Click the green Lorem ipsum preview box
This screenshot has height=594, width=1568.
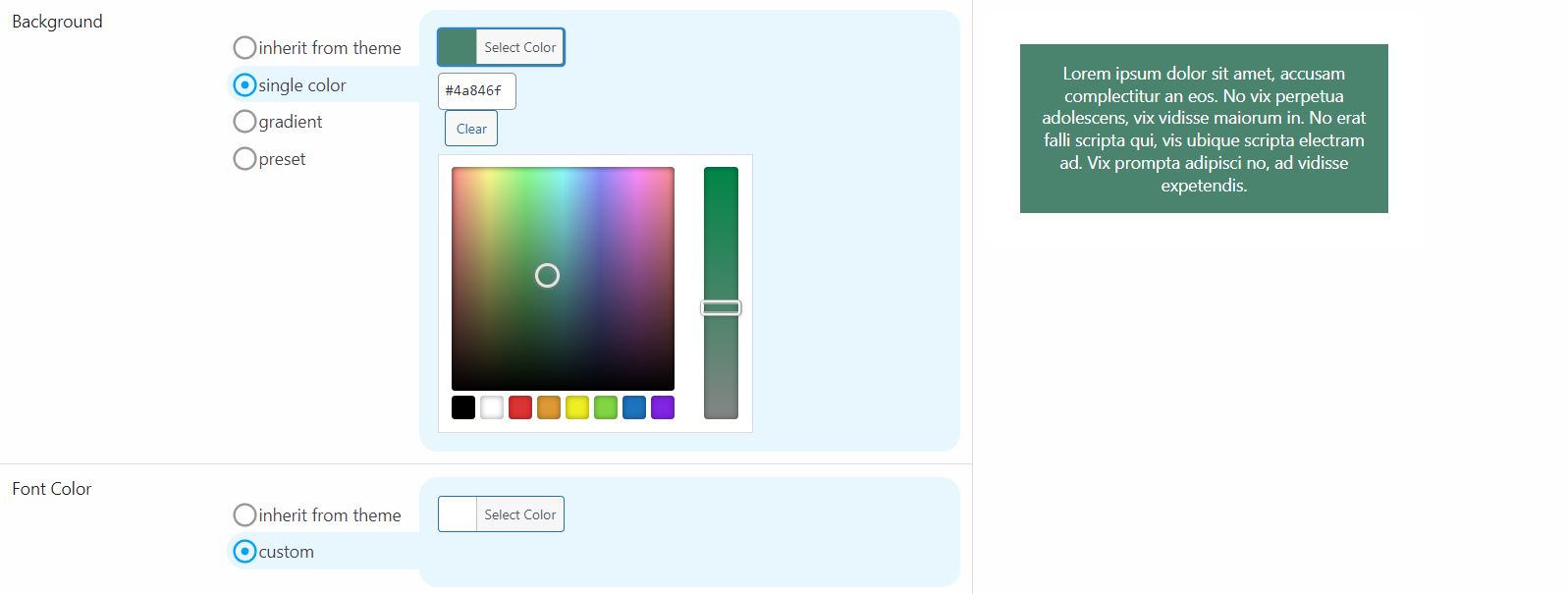(x=1204, y=129)
